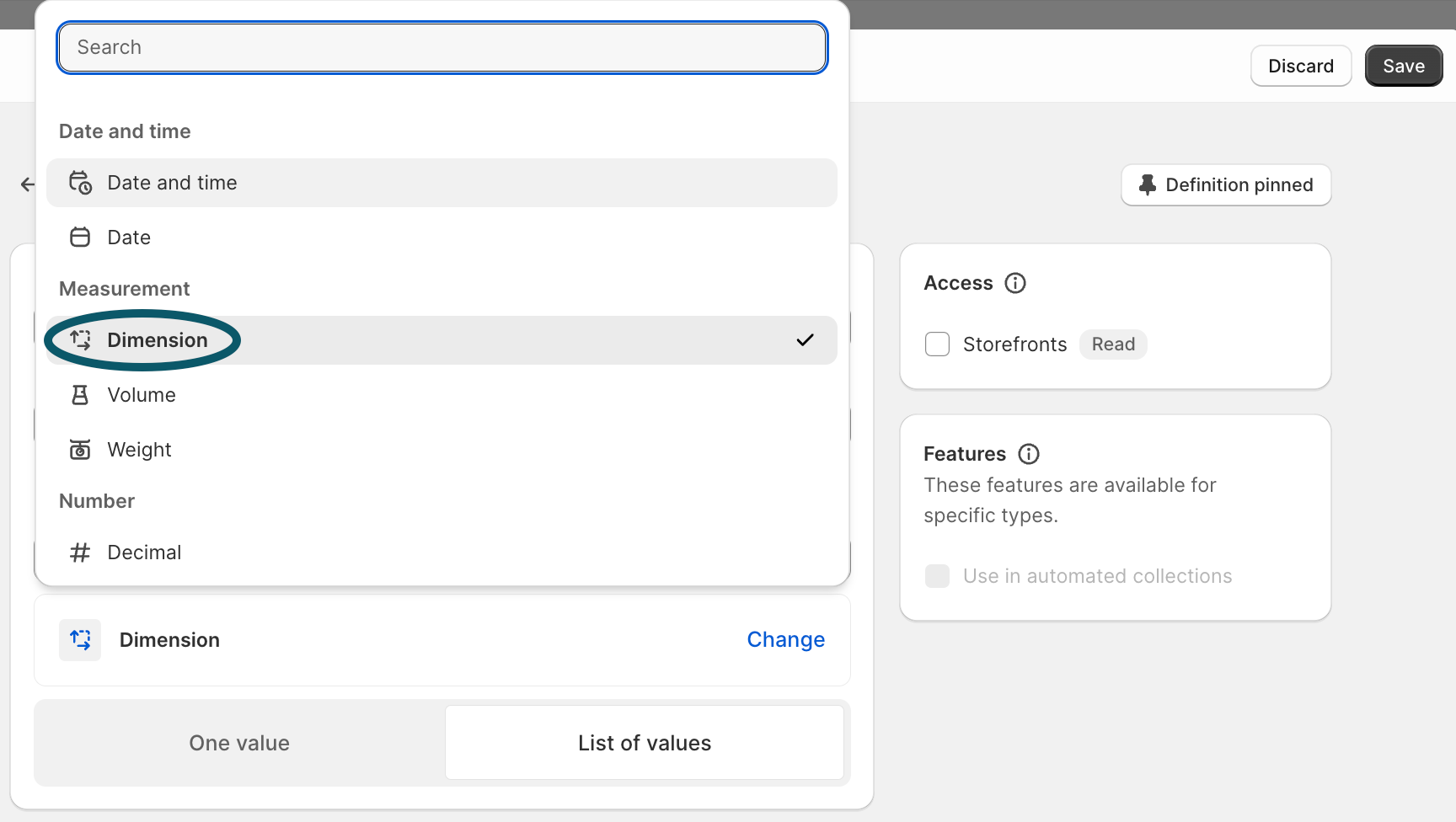Choose Dimension from the type list
The height and width of the screenshot is (822, 1456).
158,340
